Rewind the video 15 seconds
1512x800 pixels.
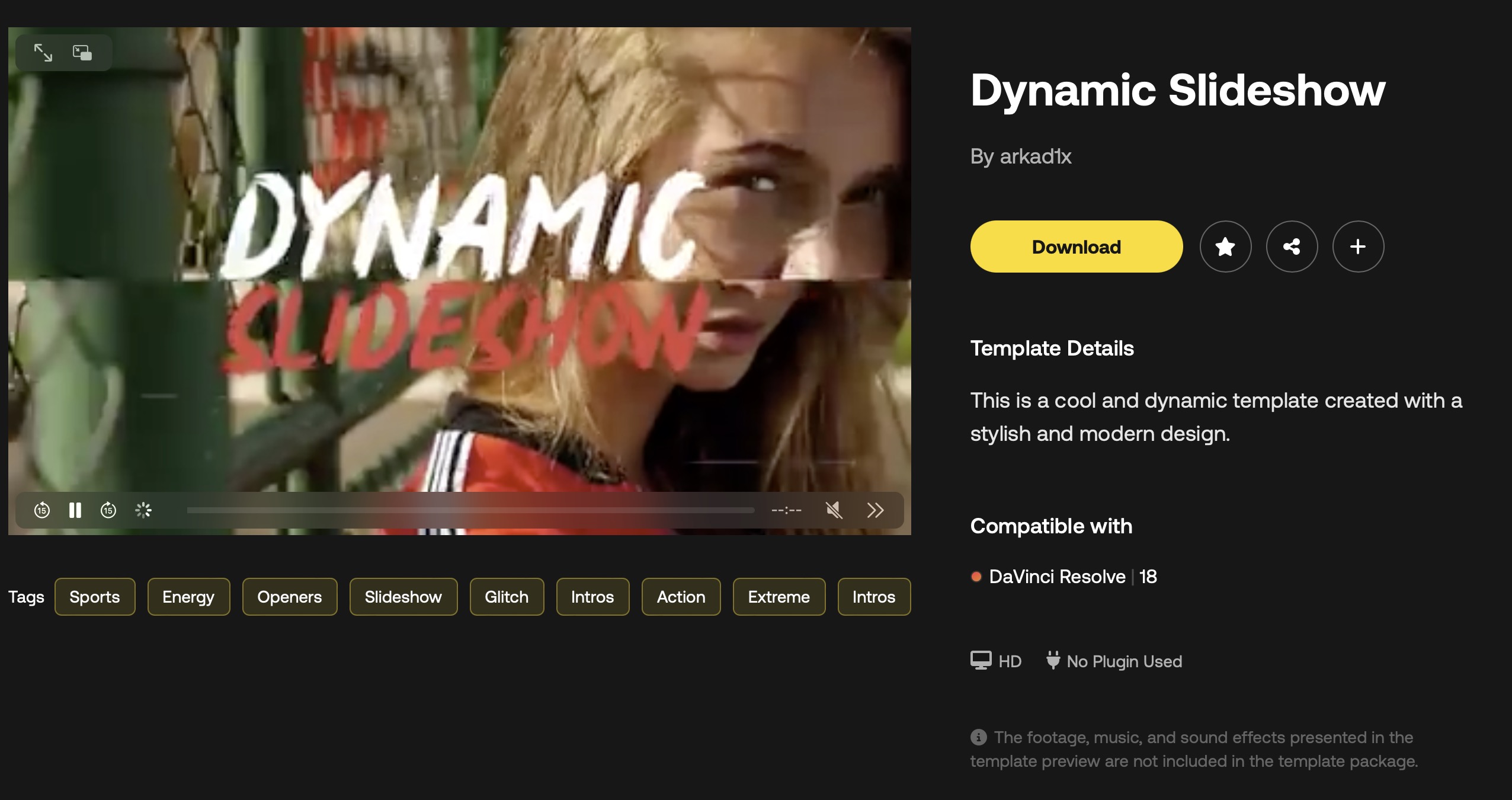(x=41, y=510)
